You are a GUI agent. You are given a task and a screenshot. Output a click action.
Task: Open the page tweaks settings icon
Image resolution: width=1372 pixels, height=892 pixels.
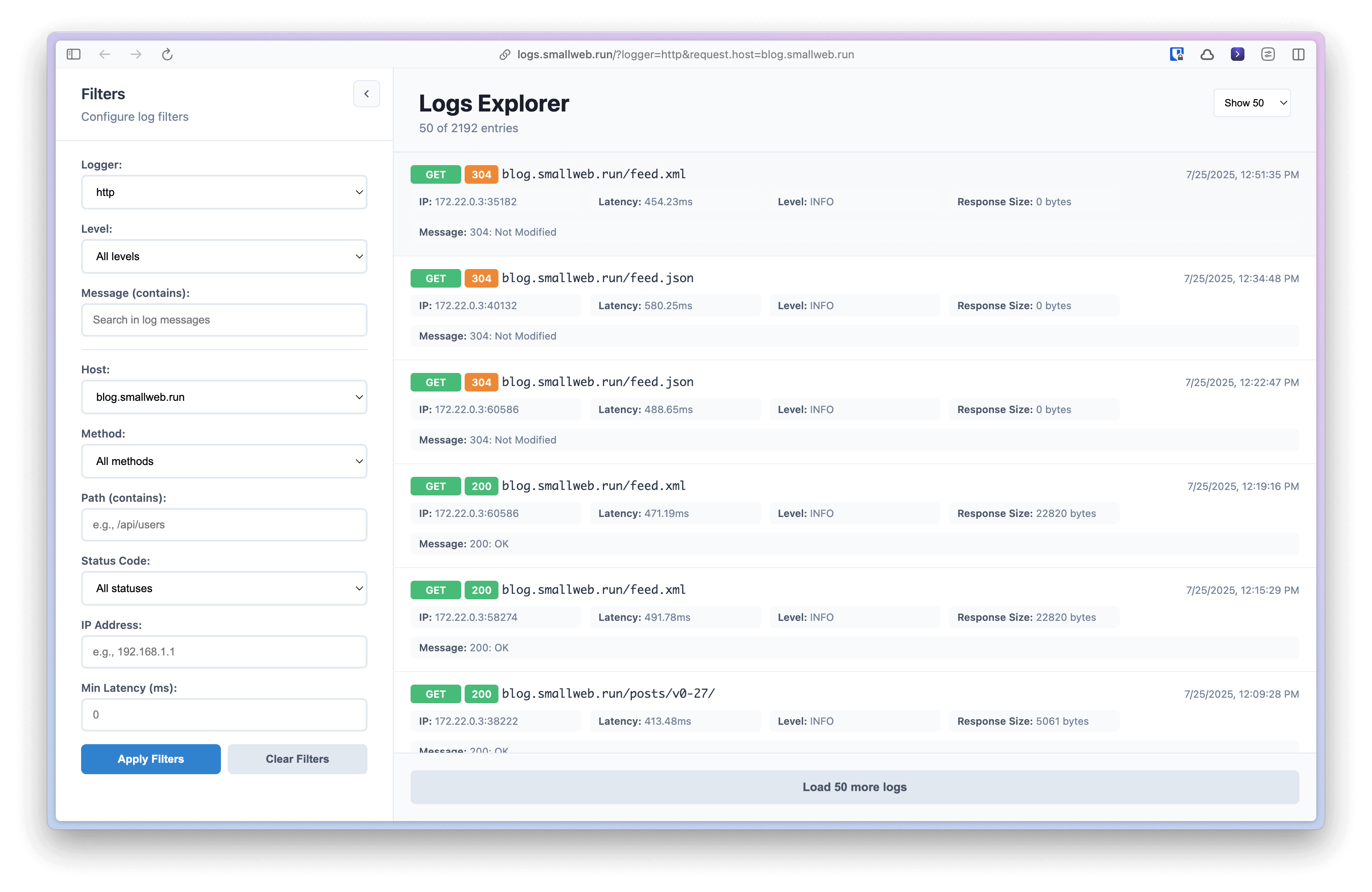tap(1268, 54)
